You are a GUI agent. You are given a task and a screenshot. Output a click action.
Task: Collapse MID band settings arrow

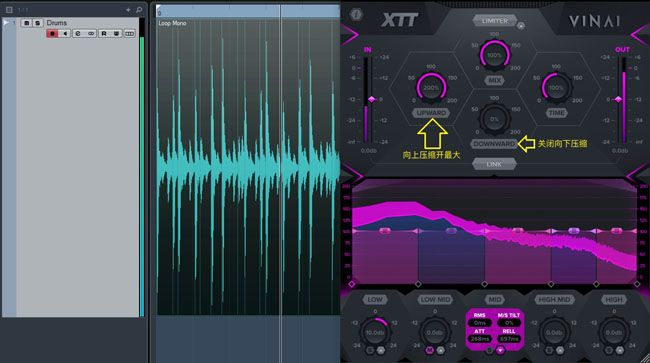(500, 351)
